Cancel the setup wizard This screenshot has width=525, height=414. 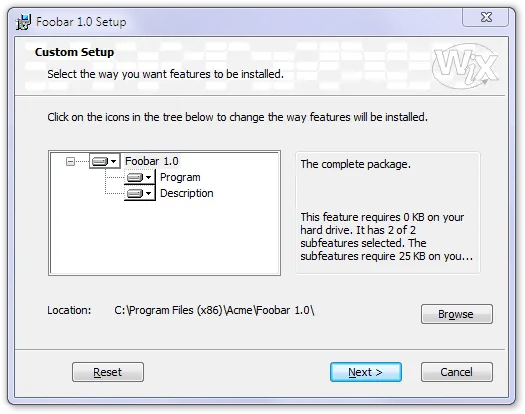coord(457,372)
